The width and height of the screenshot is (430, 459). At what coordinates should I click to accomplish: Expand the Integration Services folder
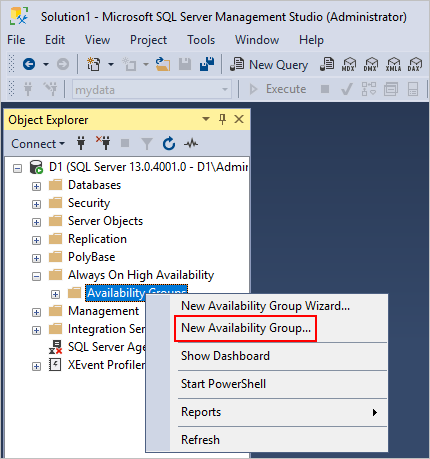36,330
